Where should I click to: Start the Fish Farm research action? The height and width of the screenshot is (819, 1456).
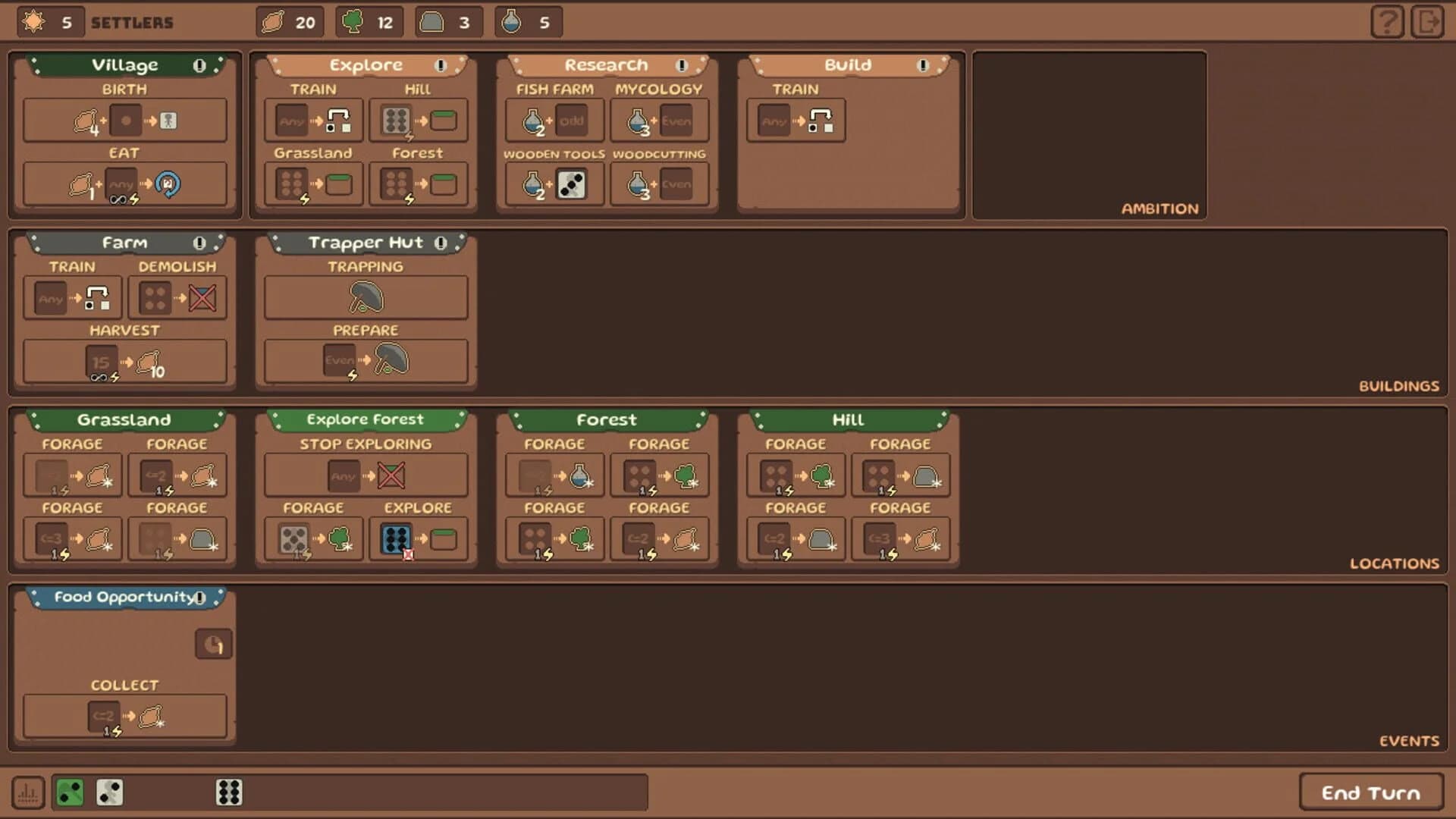point(553,120)
